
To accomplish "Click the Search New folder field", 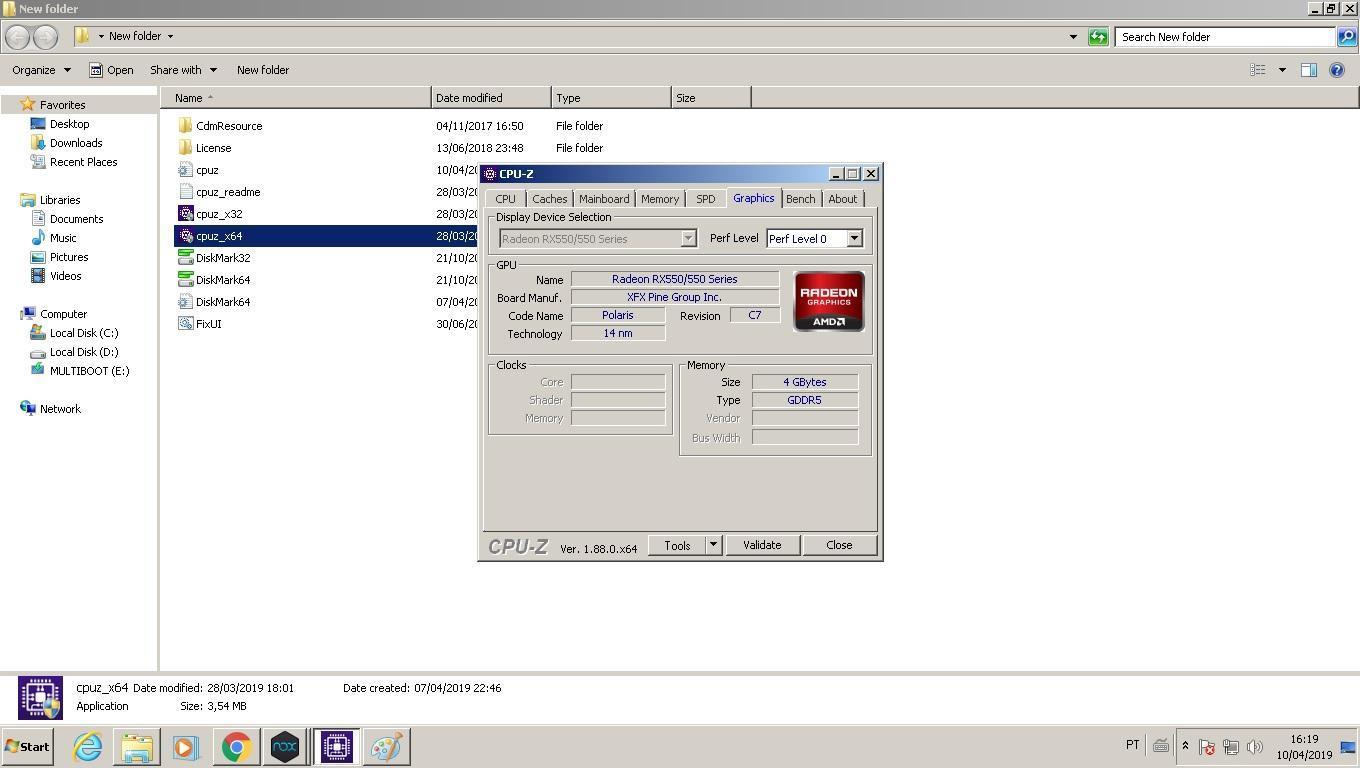I will point(1225,37).
